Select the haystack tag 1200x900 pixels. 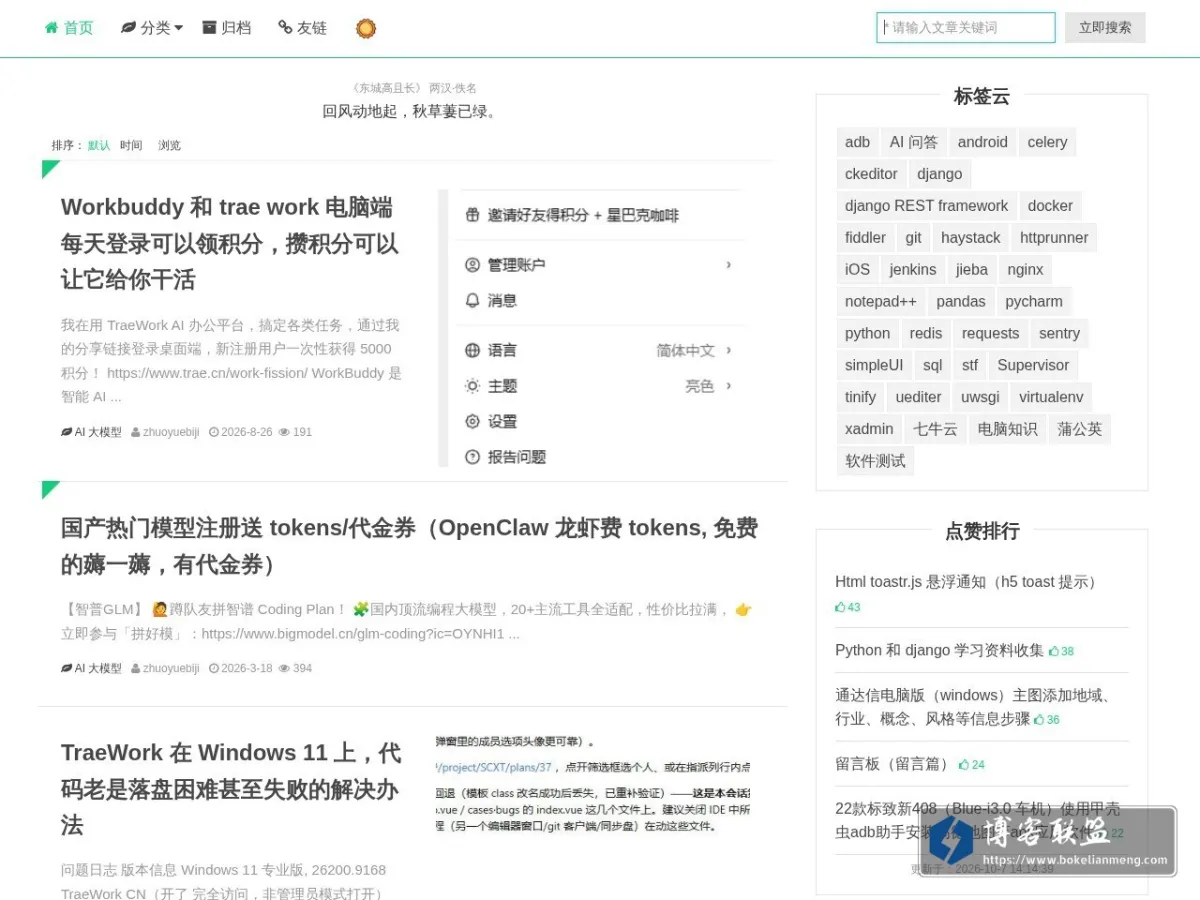(x=970, y=238)
